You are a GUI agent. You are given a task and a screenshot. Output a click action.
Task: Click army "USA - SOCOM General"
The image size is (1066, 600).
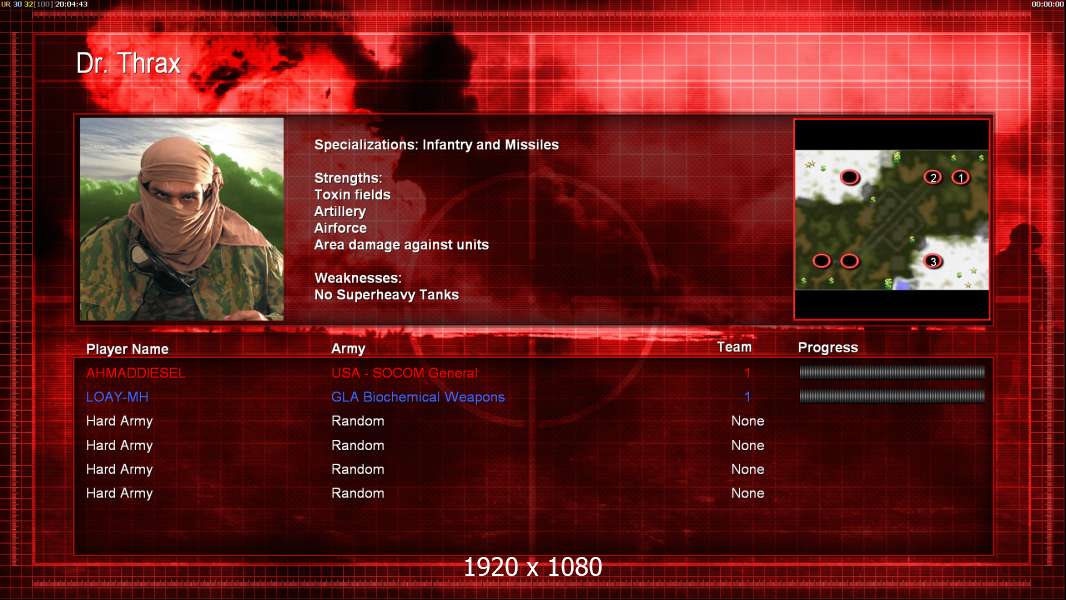405,373
